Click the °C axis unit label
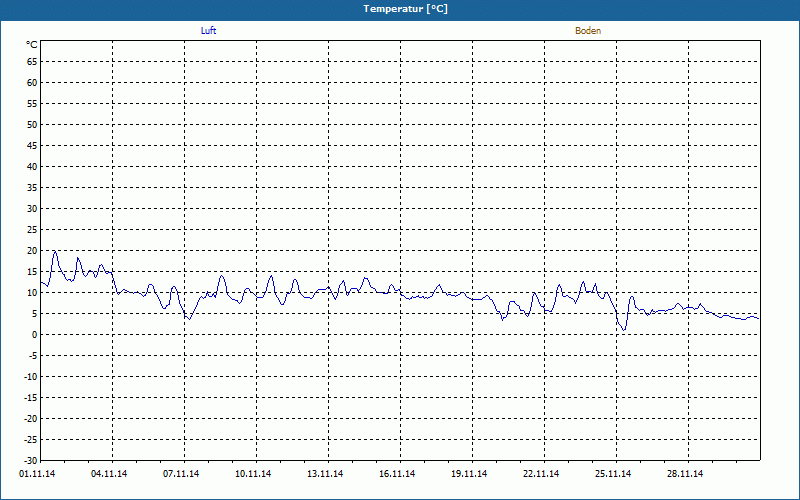This screenshot has width=800, height=500. 32,45
